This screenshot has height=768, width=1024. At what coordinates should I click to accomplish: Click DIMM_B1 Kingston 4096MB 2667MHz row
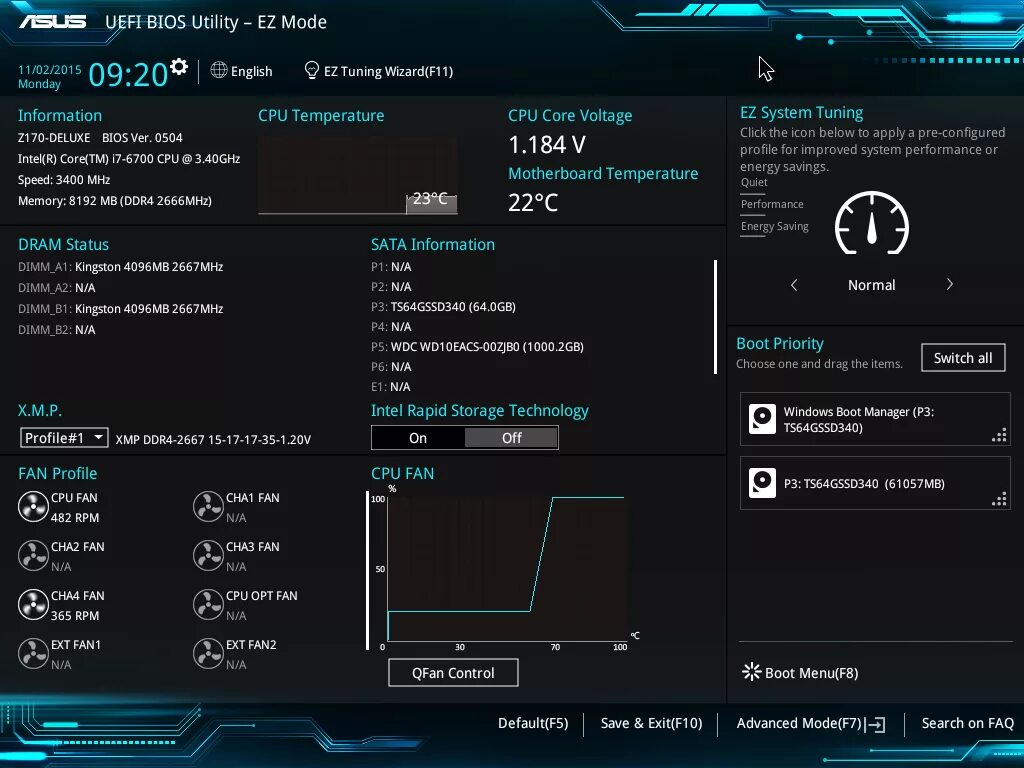click(x=120, y=308)
